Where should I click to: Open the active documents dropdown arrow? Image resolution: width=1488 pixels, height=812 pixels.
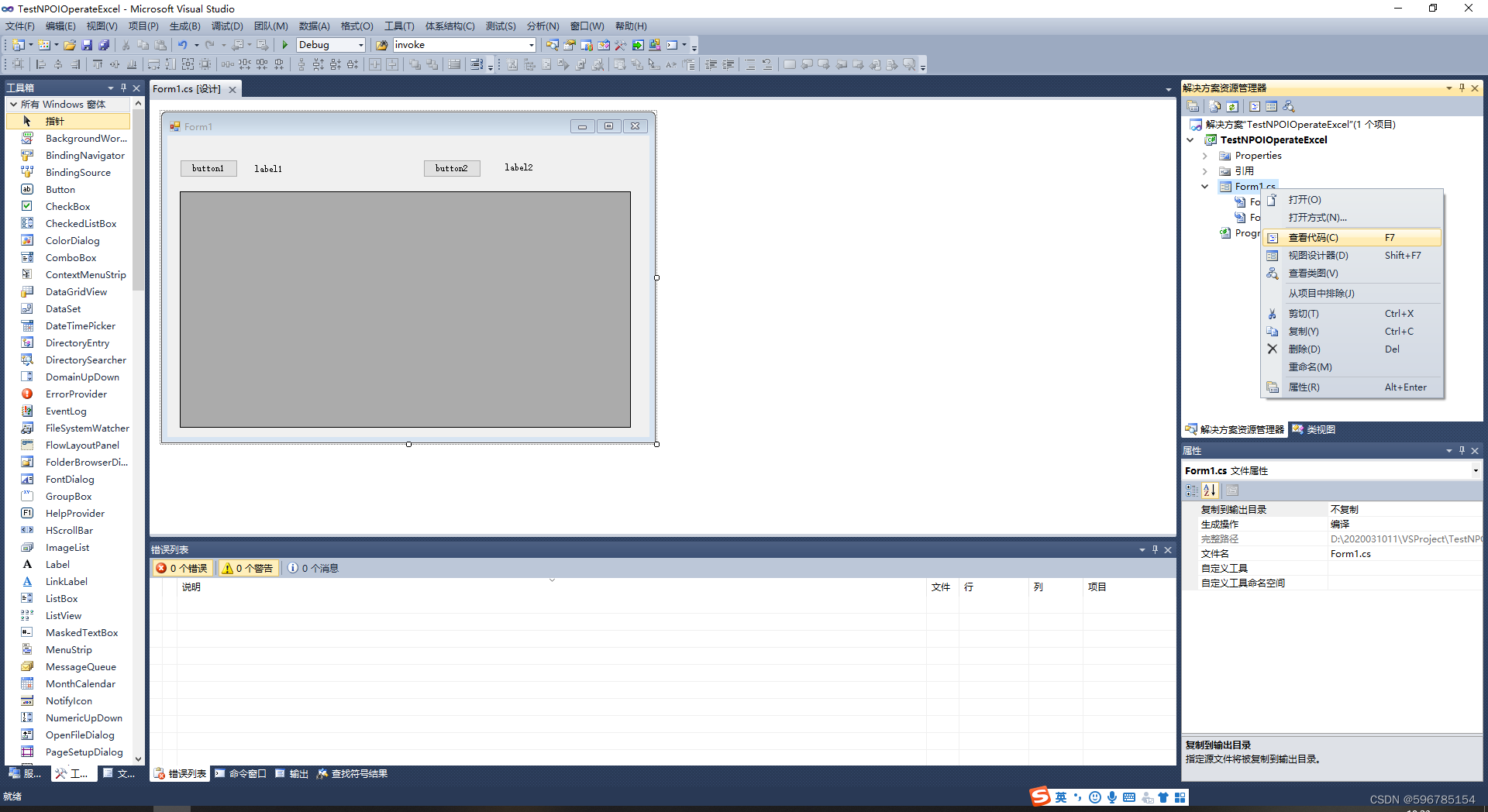coord(1169,90)
